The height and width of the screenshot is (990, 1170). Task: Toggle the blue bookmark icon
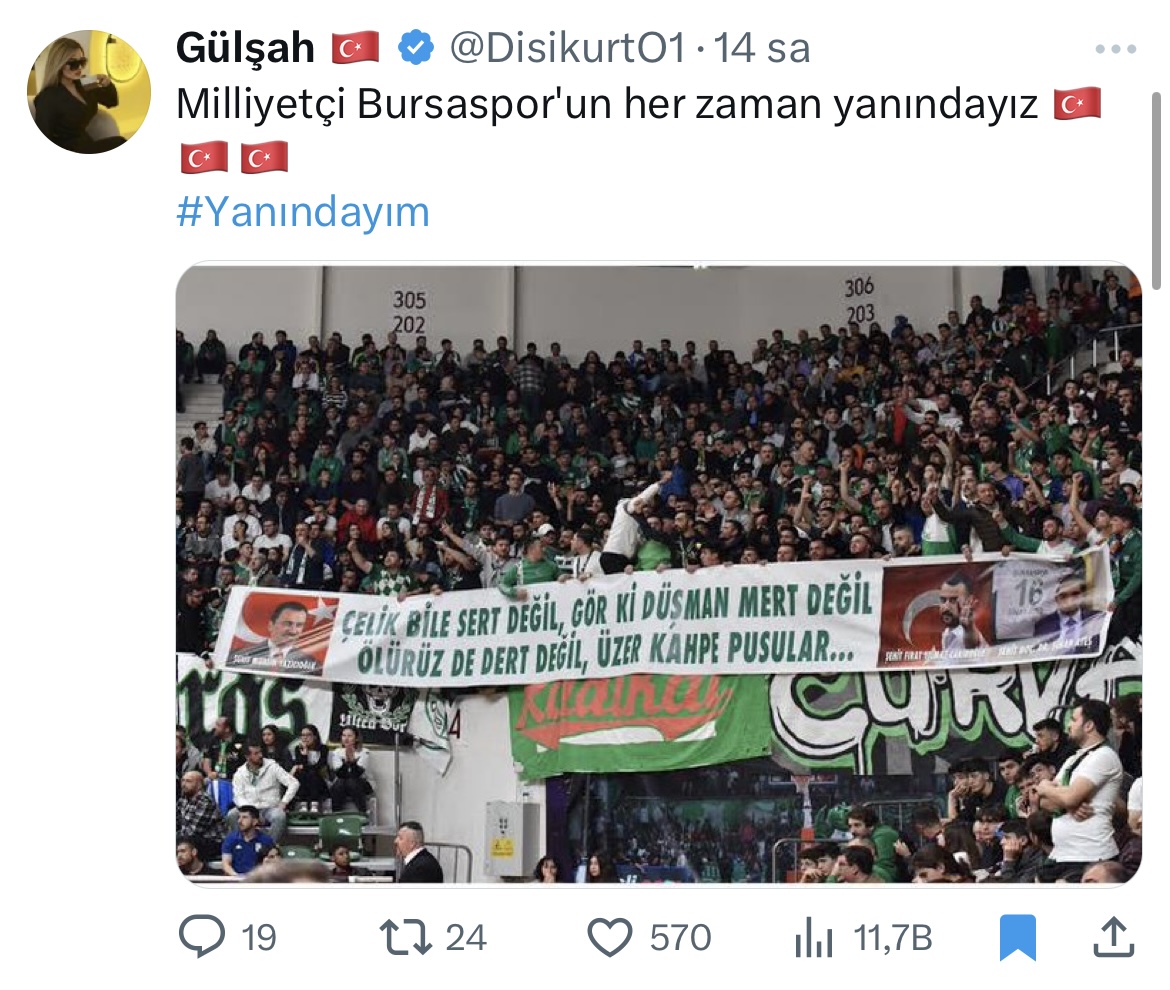coord(1018,938)
